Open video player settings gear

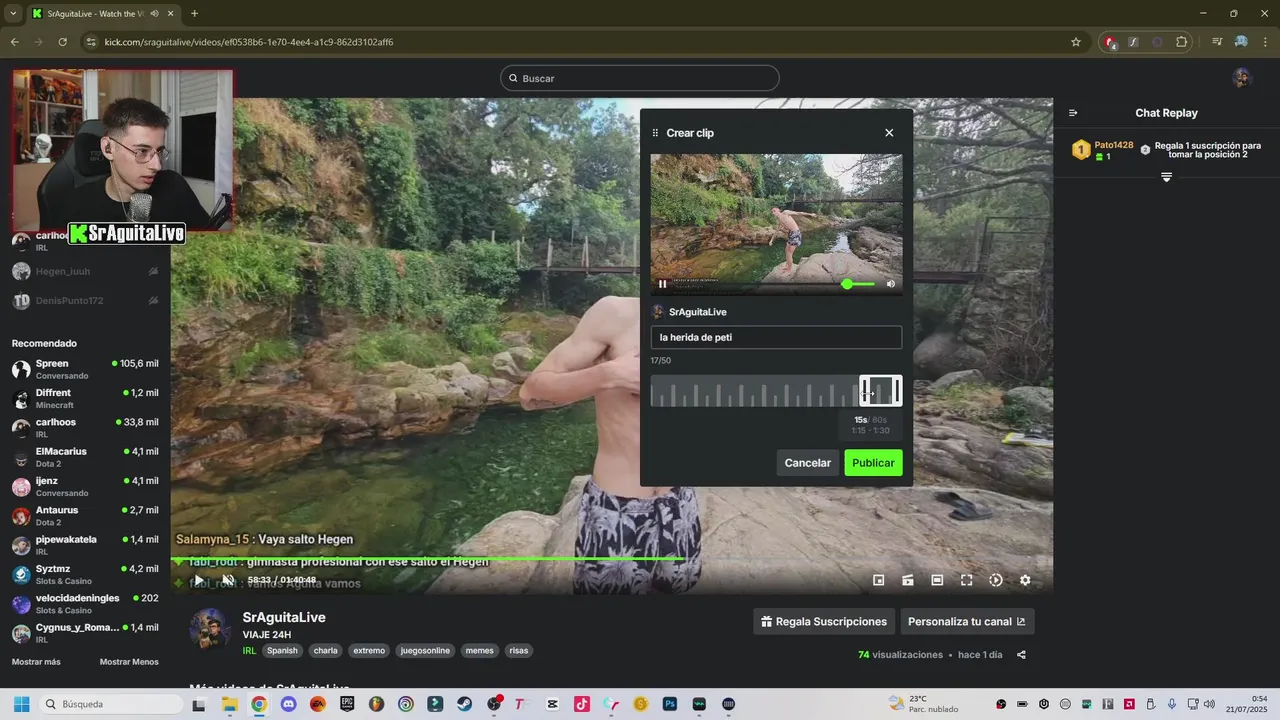click(1025, 580)
